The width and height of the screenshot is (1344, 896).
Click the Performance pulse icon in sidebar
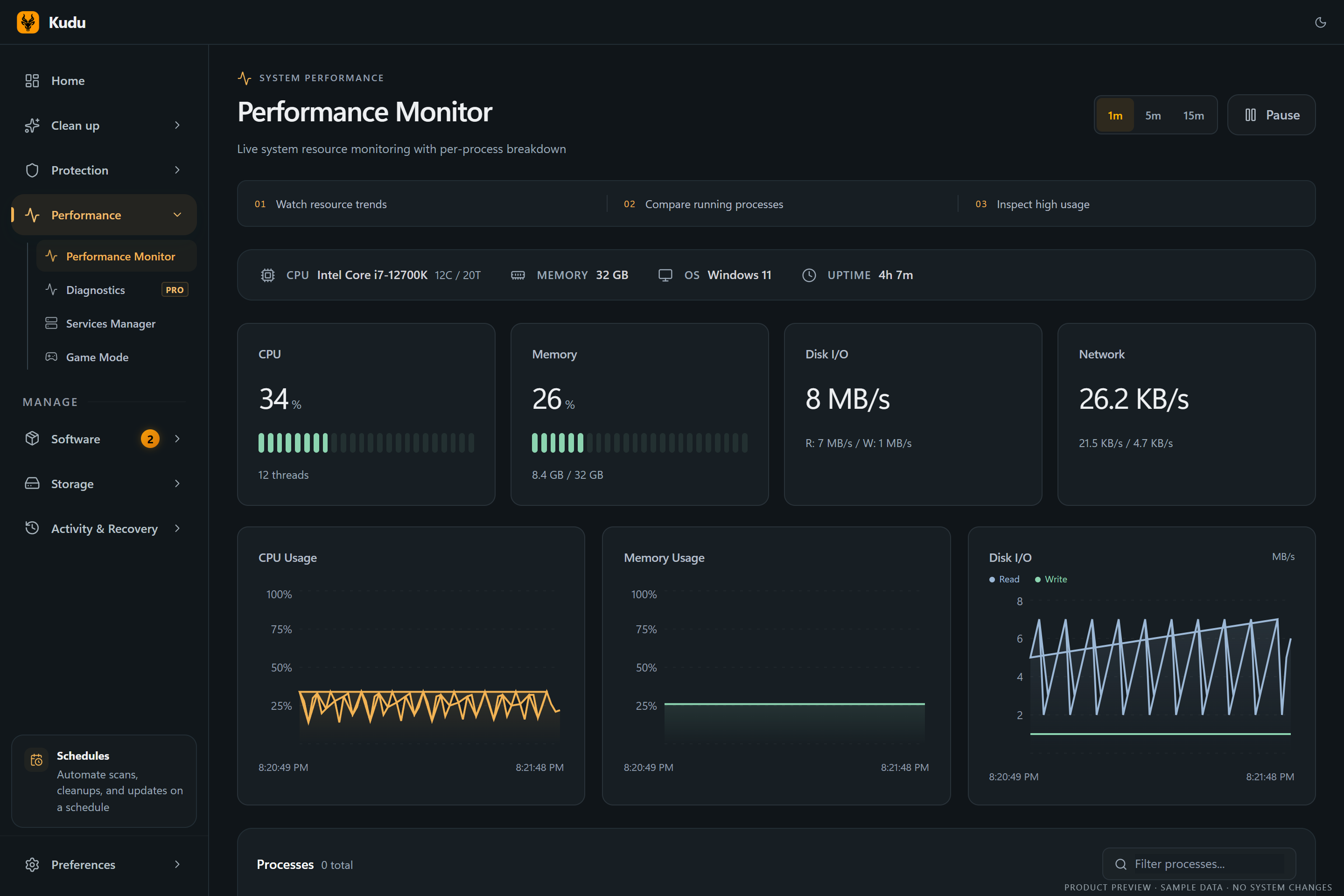coord(32,215)
